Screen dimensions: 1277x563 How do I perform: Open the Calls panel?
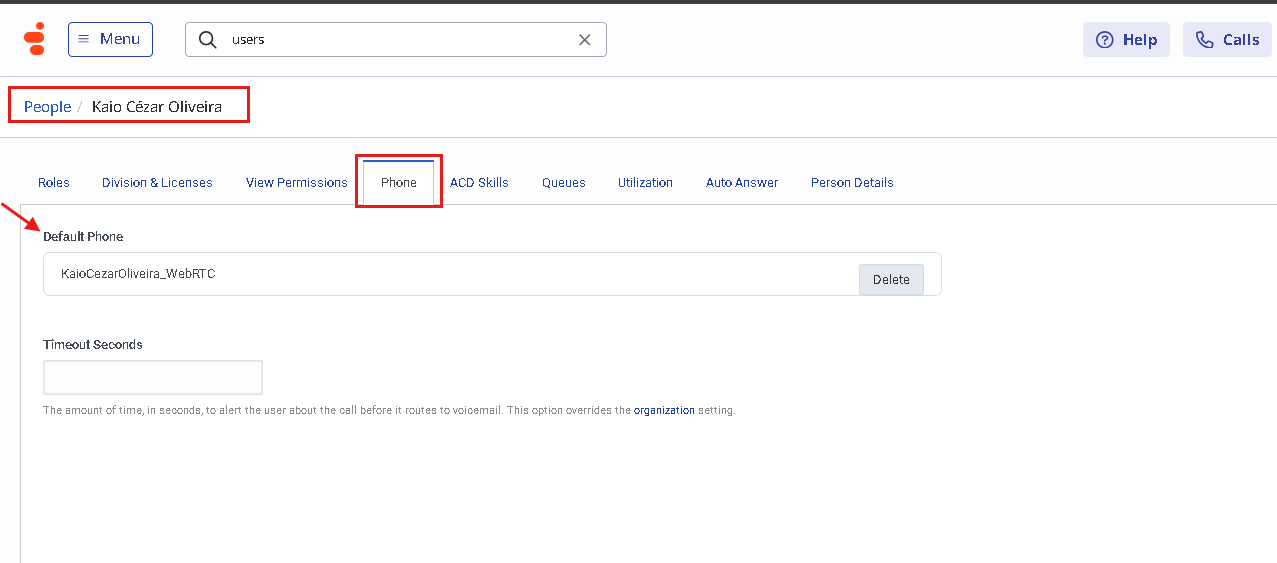coord(1227,40)
